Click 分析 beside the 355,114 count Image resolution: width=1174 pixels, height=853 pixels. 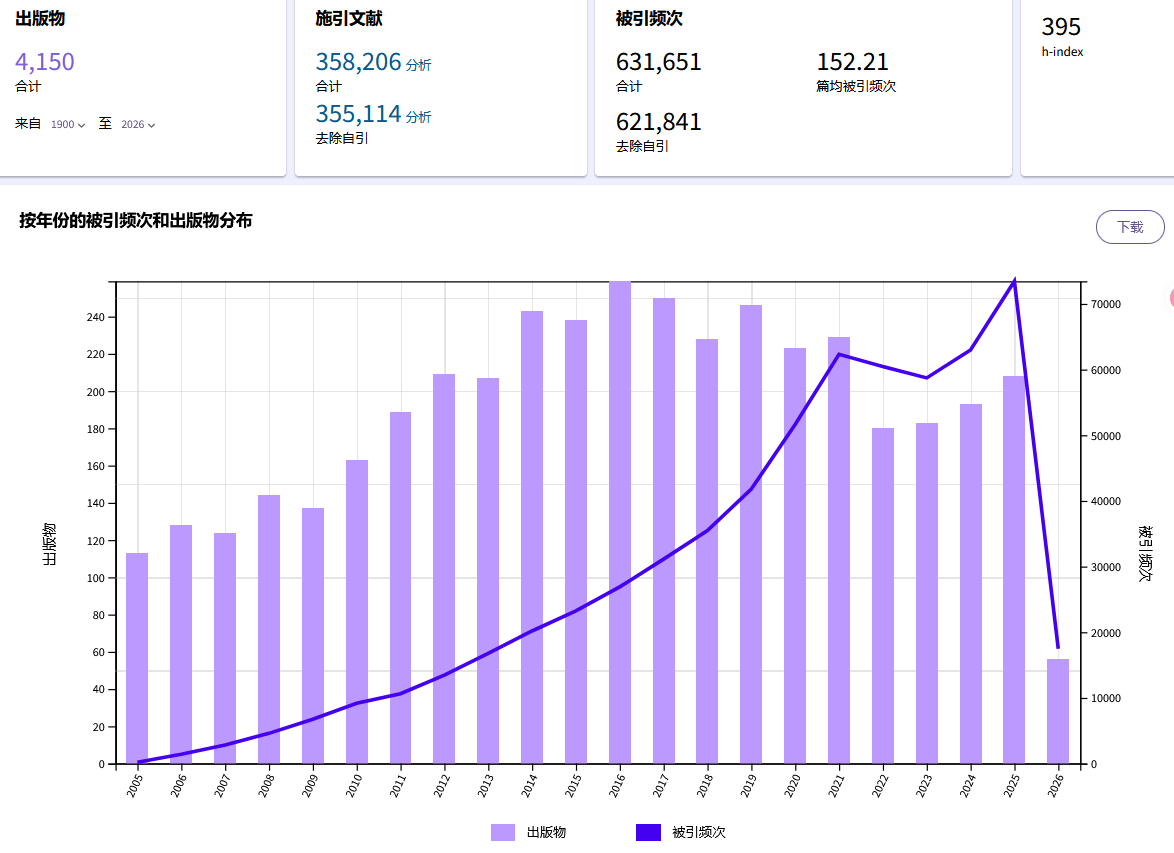[x=419, y=117]
